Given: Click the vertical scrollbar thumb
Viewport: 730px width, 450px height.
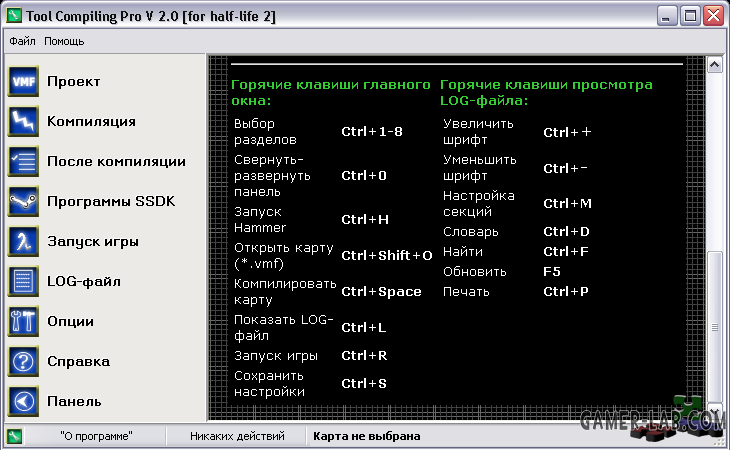Looking at the screenshot, I should [715, 328].
